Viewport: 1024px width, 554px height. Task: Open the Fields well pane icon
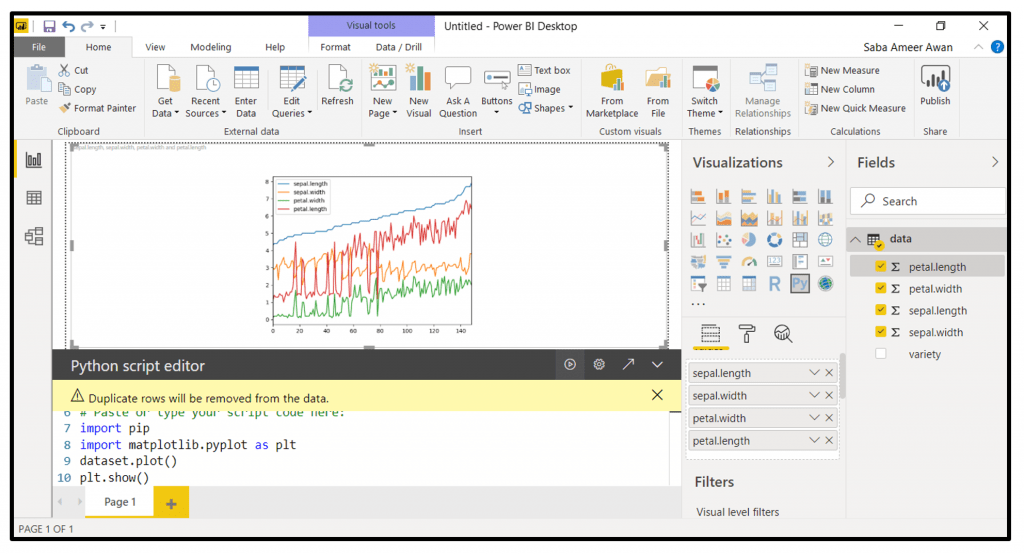pos(711,334)
